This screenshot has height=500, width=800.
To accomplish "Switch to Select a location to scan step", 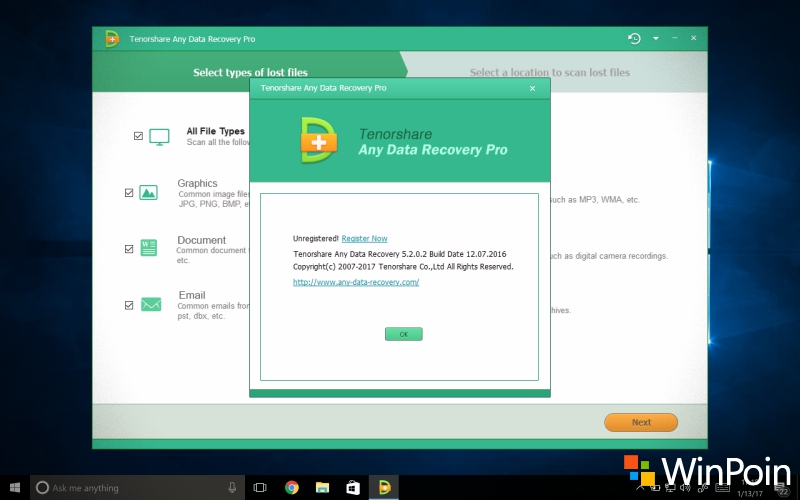I will click(x=549, y=72).
